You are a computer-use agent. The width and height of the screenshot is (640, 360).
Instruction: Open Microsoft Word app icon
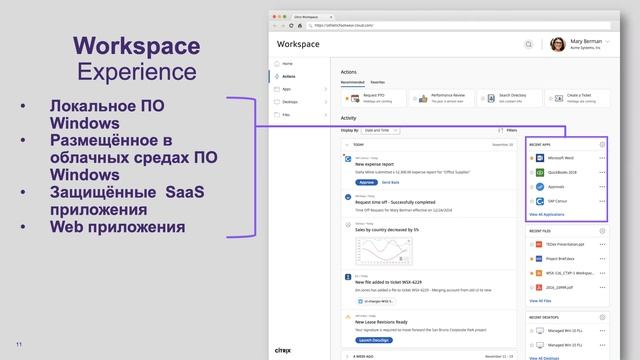[x=540, y=158]
